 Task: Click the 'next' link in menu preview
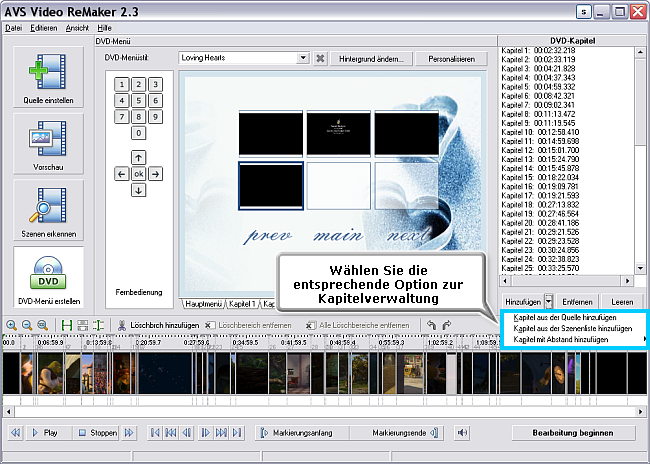[409, 235]
